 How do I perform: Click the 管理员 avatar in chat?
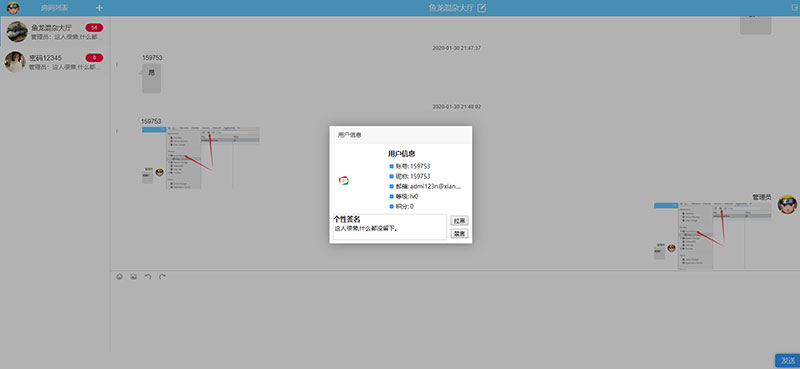coord(787,204)
